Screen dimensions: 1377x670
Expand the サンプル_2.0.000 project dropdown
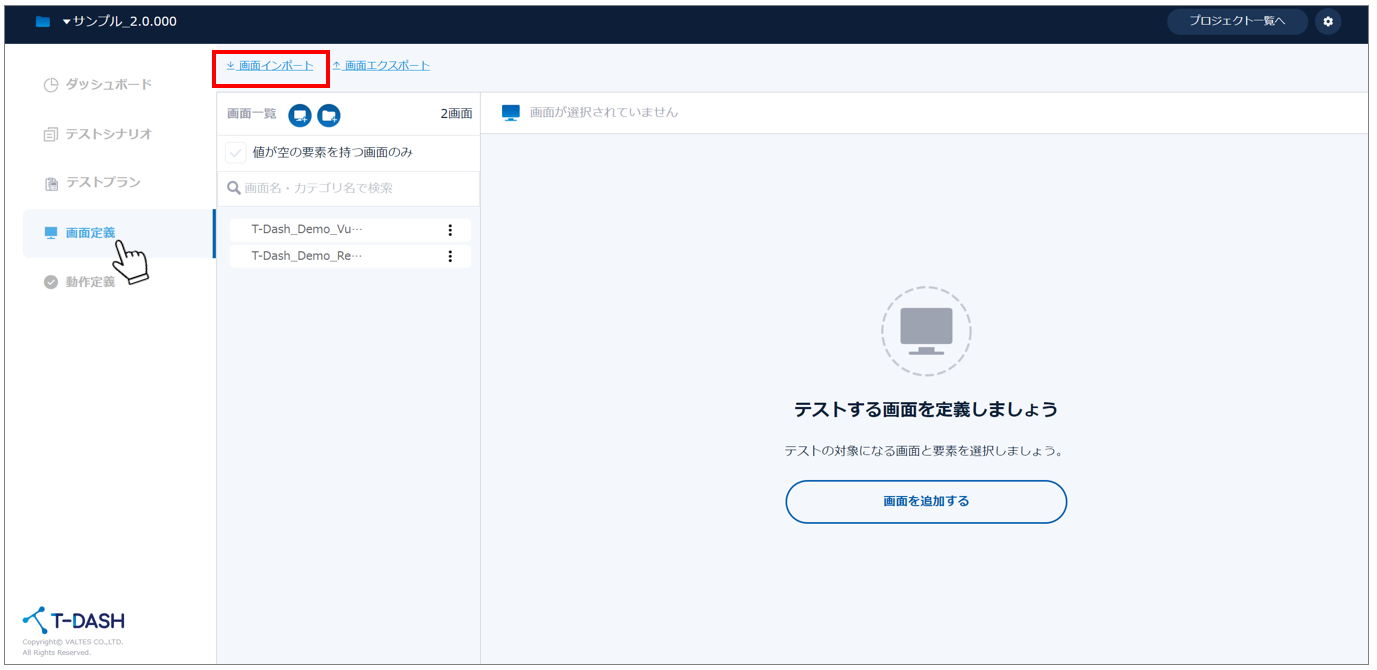click(x=119, y=21)
